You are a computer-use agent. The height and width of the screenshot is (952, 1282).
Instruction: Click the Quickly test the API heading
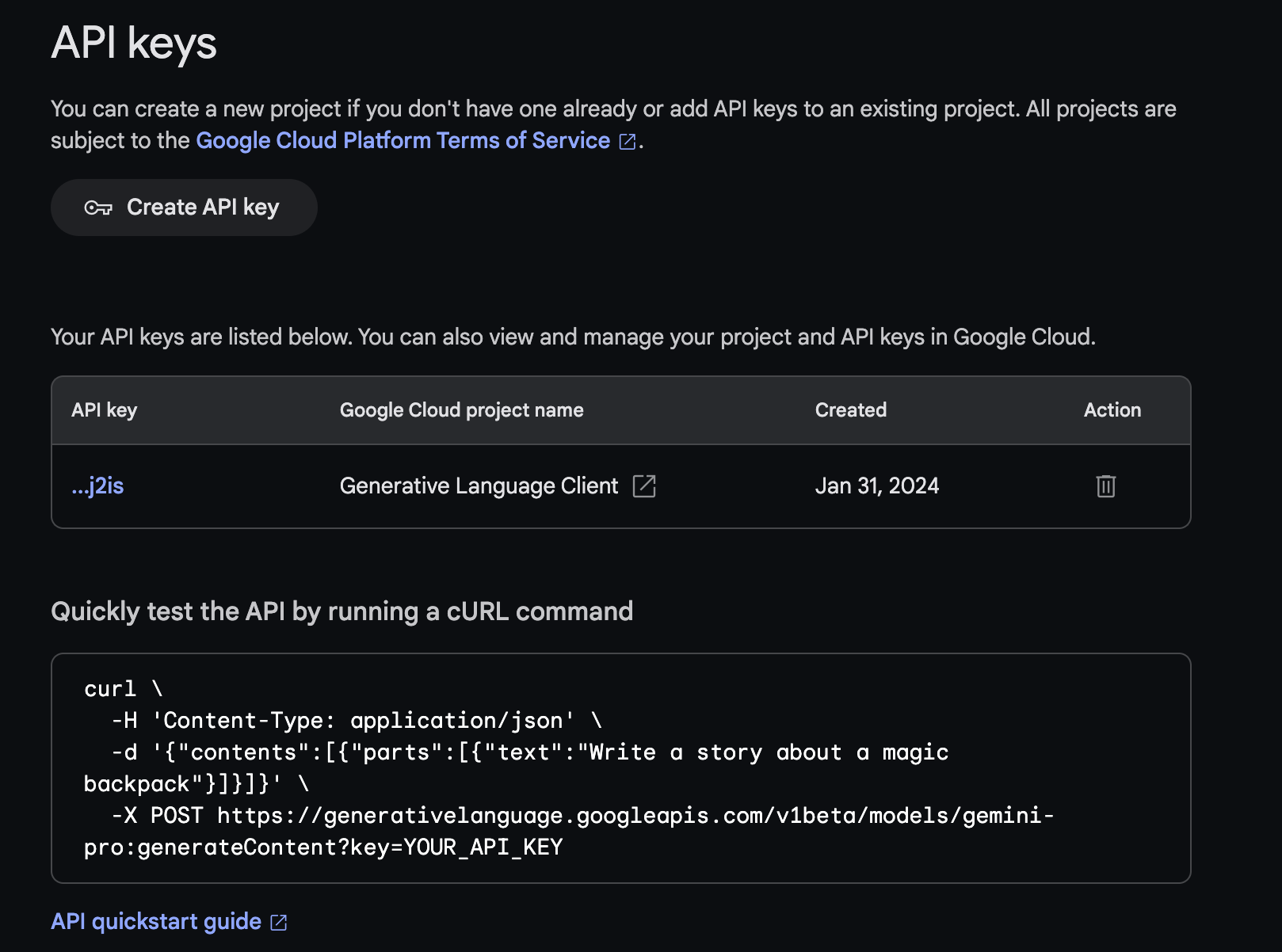tap(341, 611)
